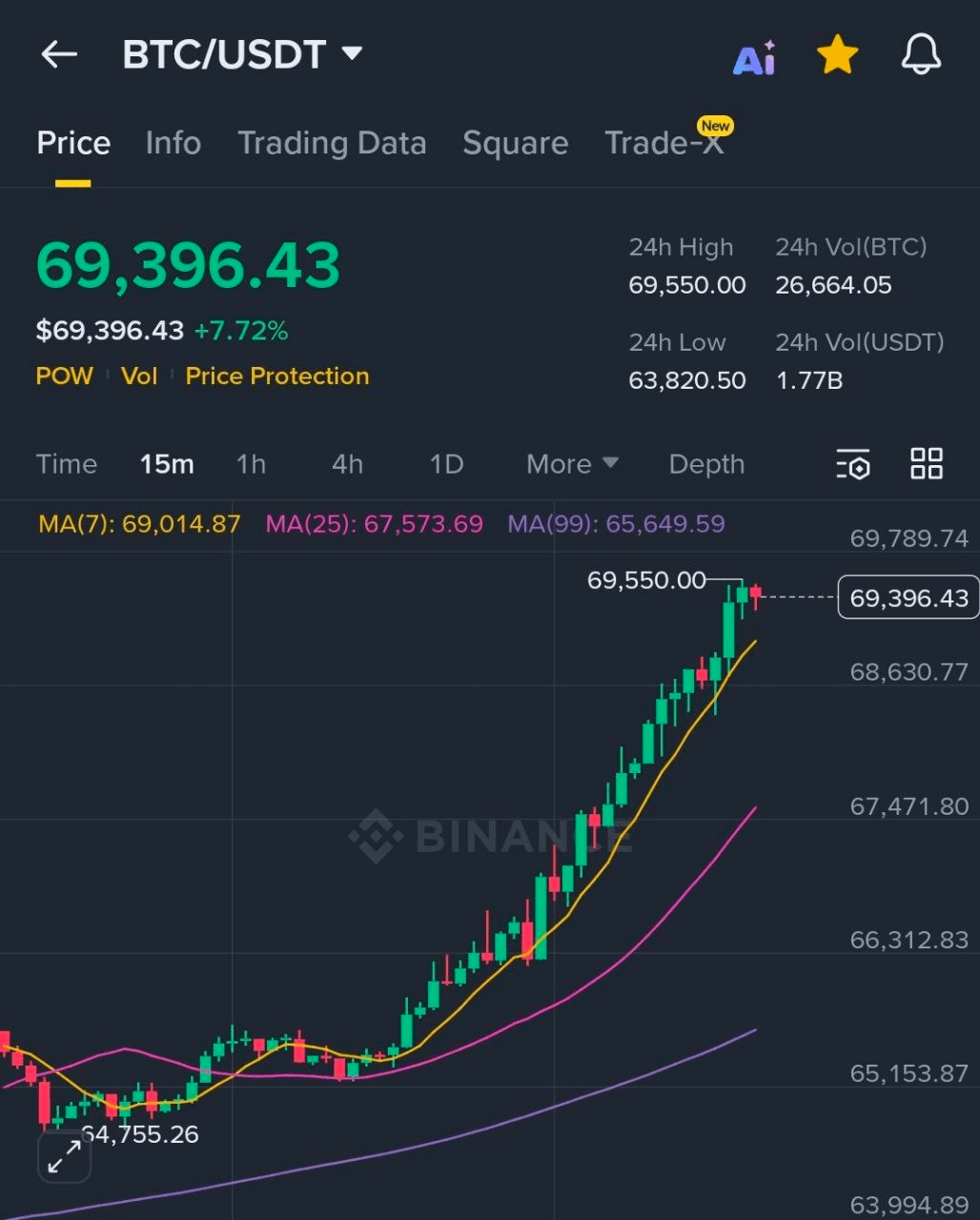This screenshot has width=980, height=1220.
Task: Open the Trading Data tab
Action: click(x=332, y=143)
